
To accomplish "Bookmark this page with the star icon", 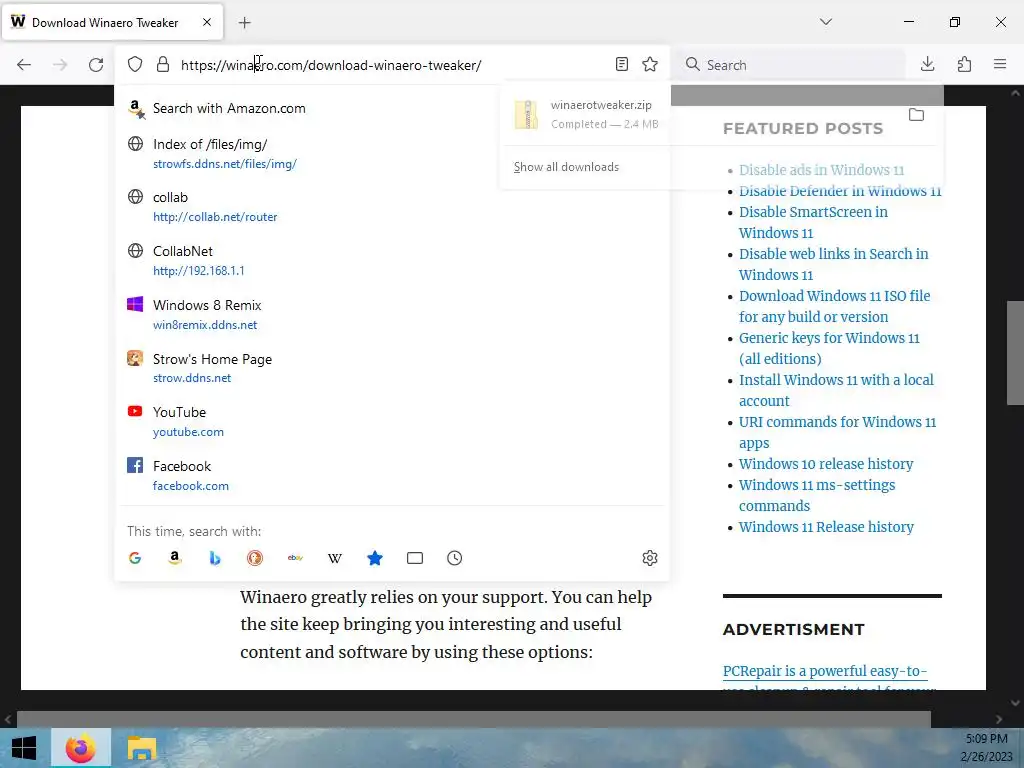I will coord(650,64).
